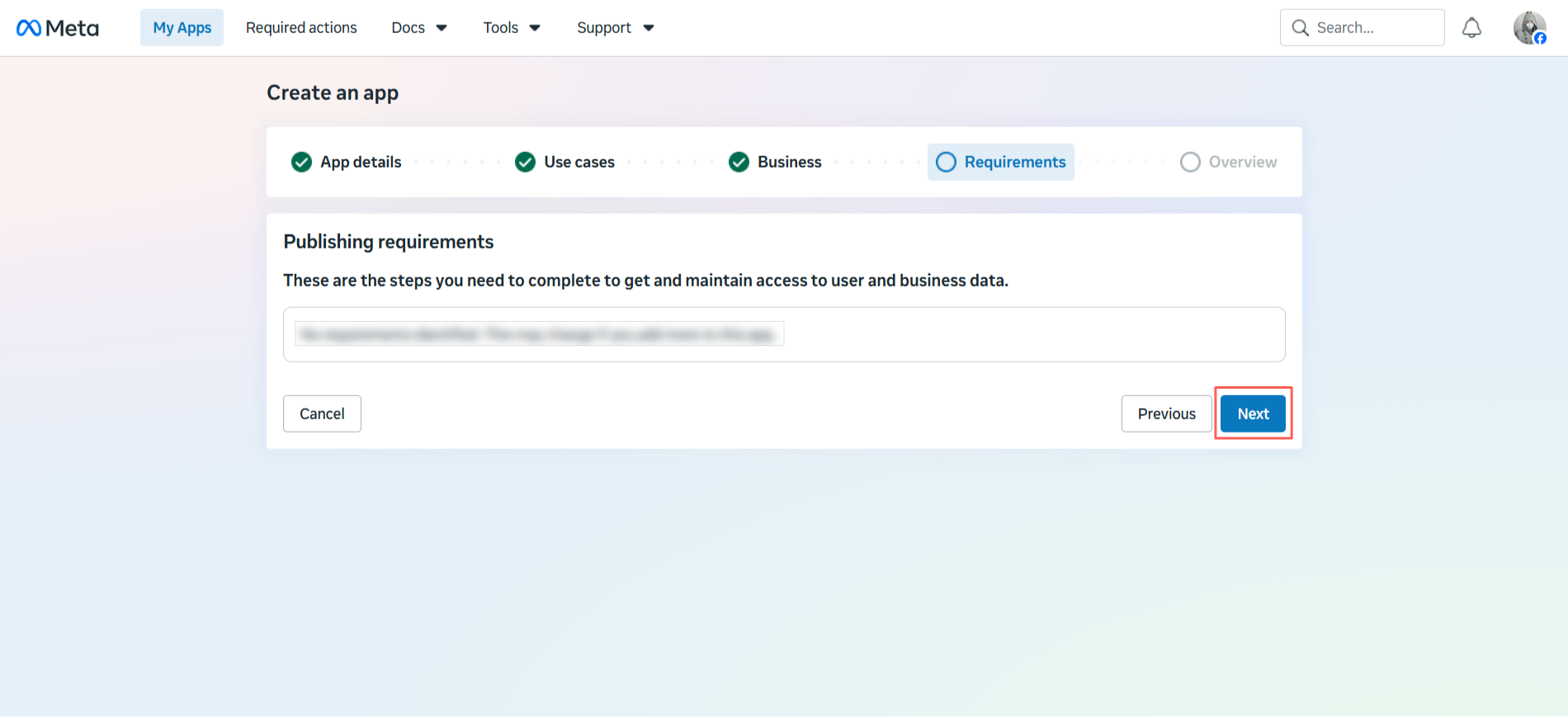Click the App details green checkmark
Viewport: 1568px width, 718px height.
click(301, 162)
